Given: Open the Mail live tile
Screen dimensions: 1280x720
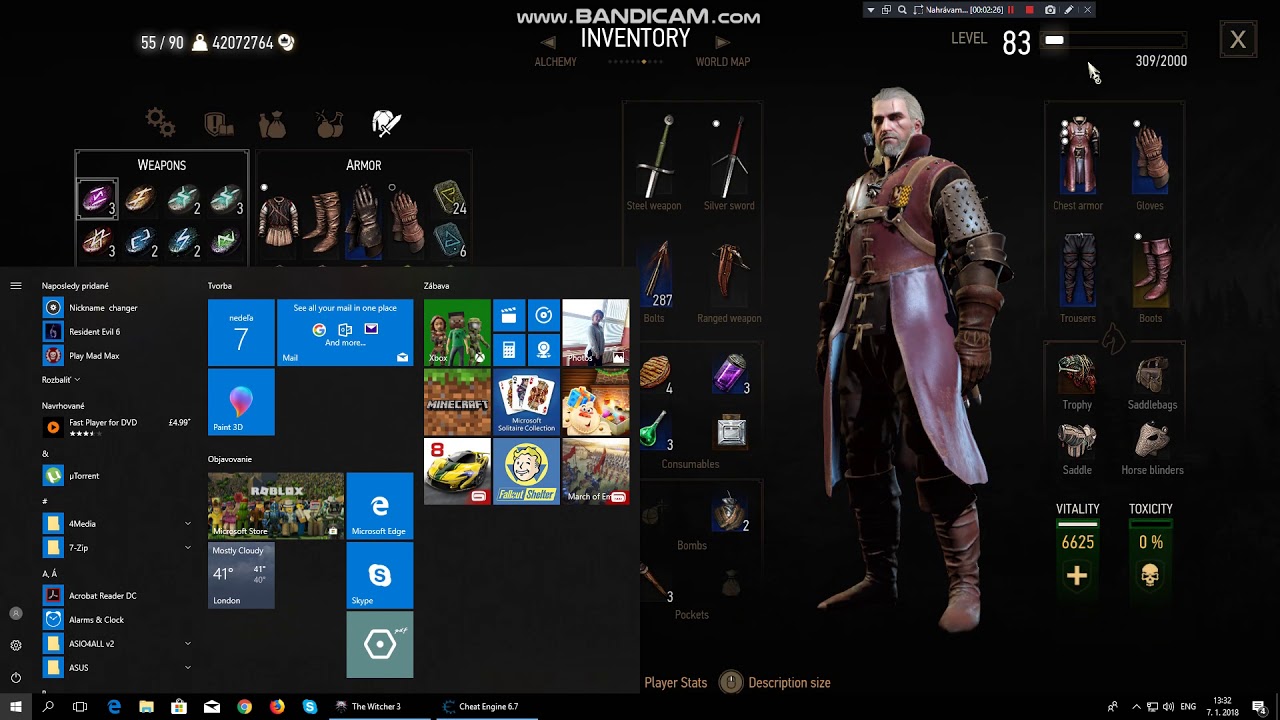Looking at the screenshot, I should point(345,332).
